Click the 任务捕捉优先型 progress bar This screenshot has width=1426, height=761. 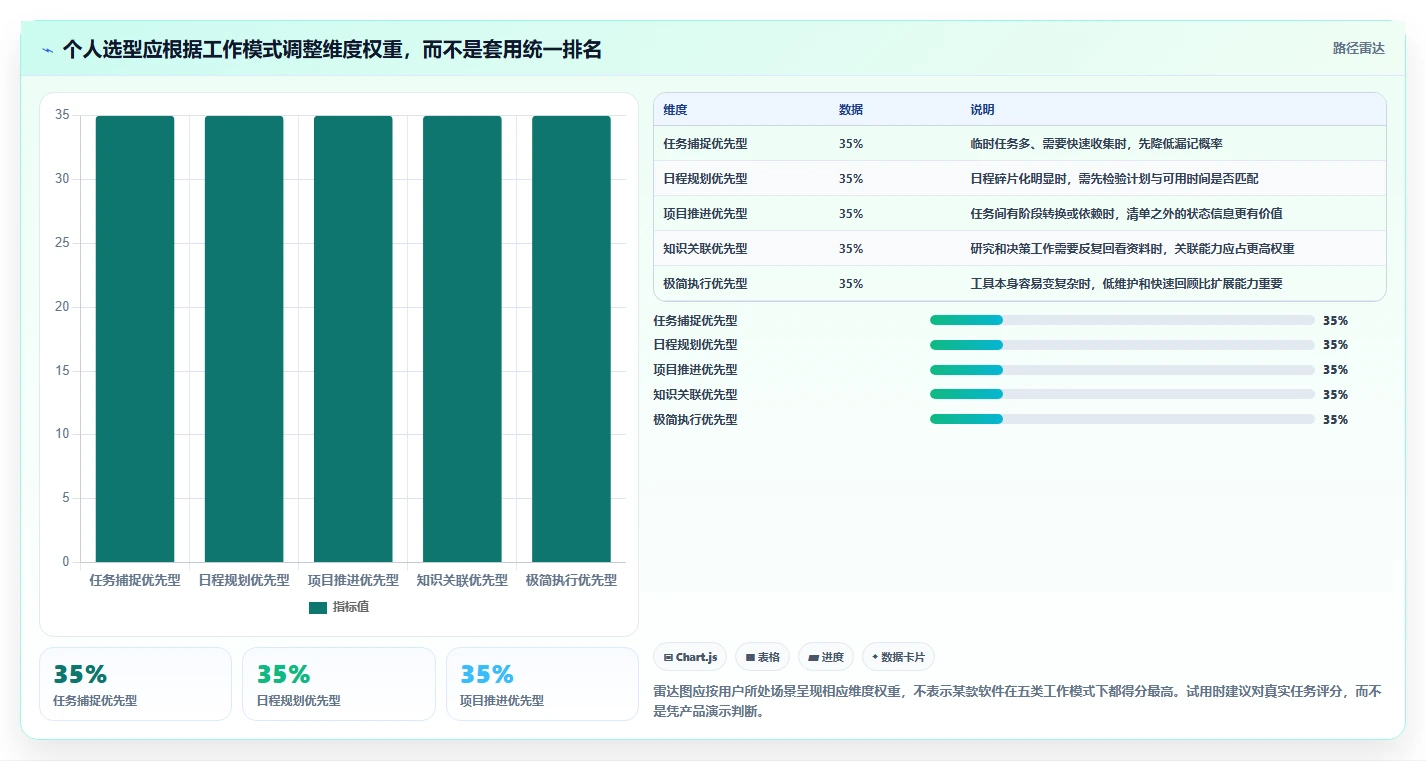point(1122,320)
